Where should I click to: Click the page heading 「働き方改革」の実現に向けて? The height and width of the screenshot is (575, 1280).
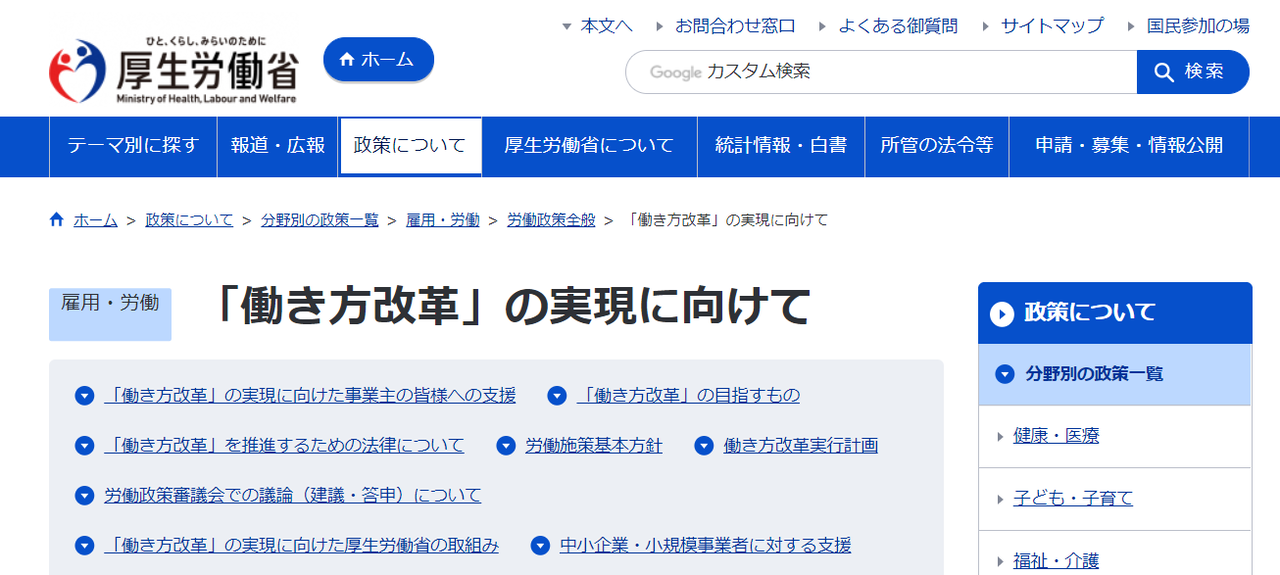click(510, 306)
